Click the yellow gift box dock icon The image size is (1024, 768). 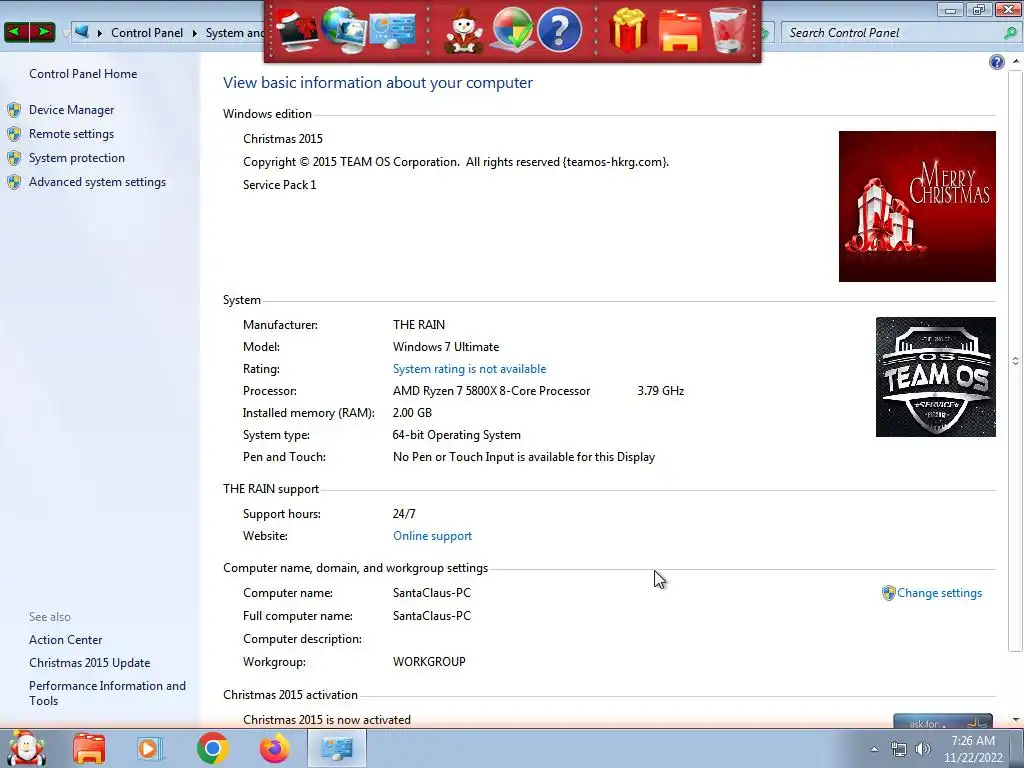tap(628, 30)
